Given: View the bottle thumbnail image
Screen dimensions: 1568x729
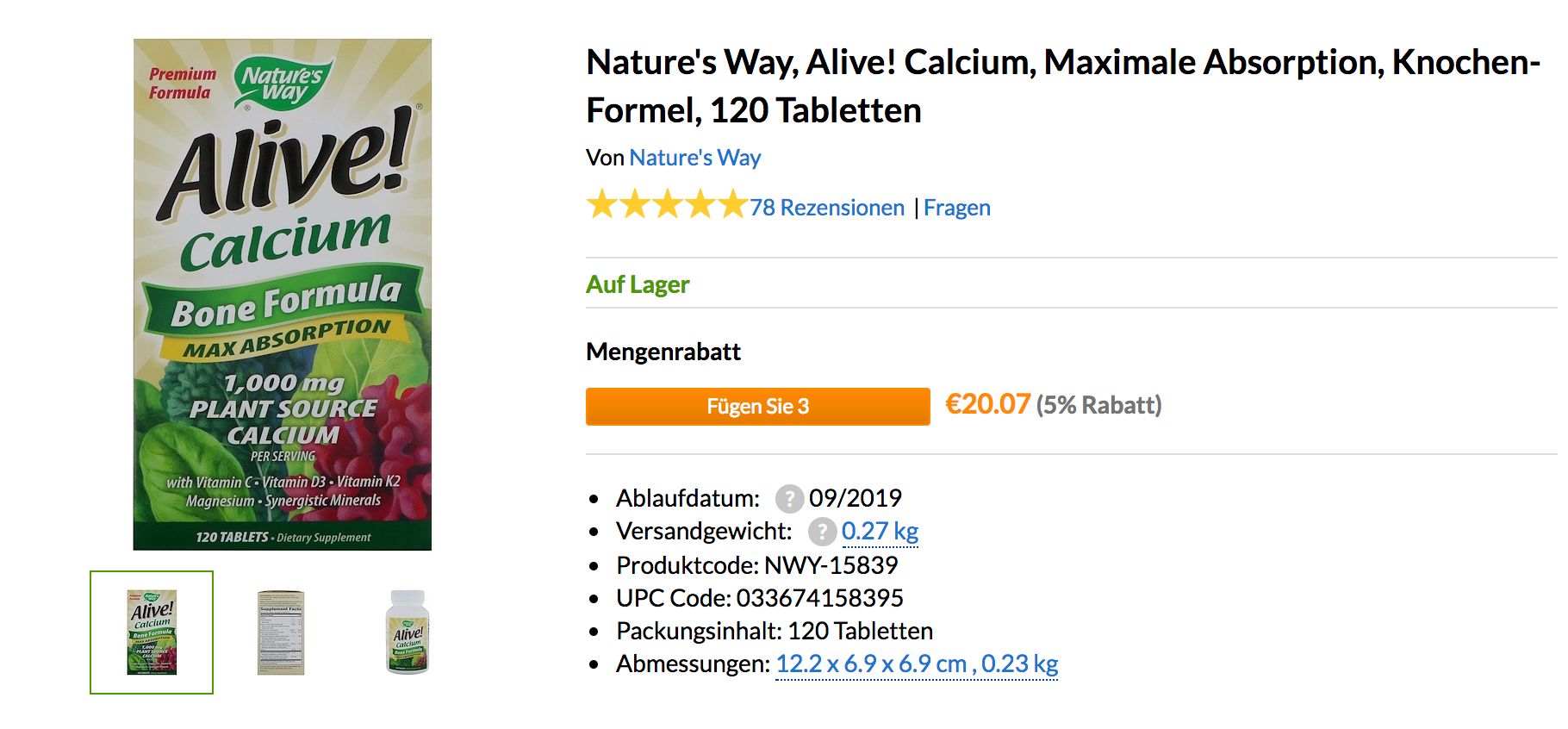Looking at the screenshot, I should pos(408,632).
